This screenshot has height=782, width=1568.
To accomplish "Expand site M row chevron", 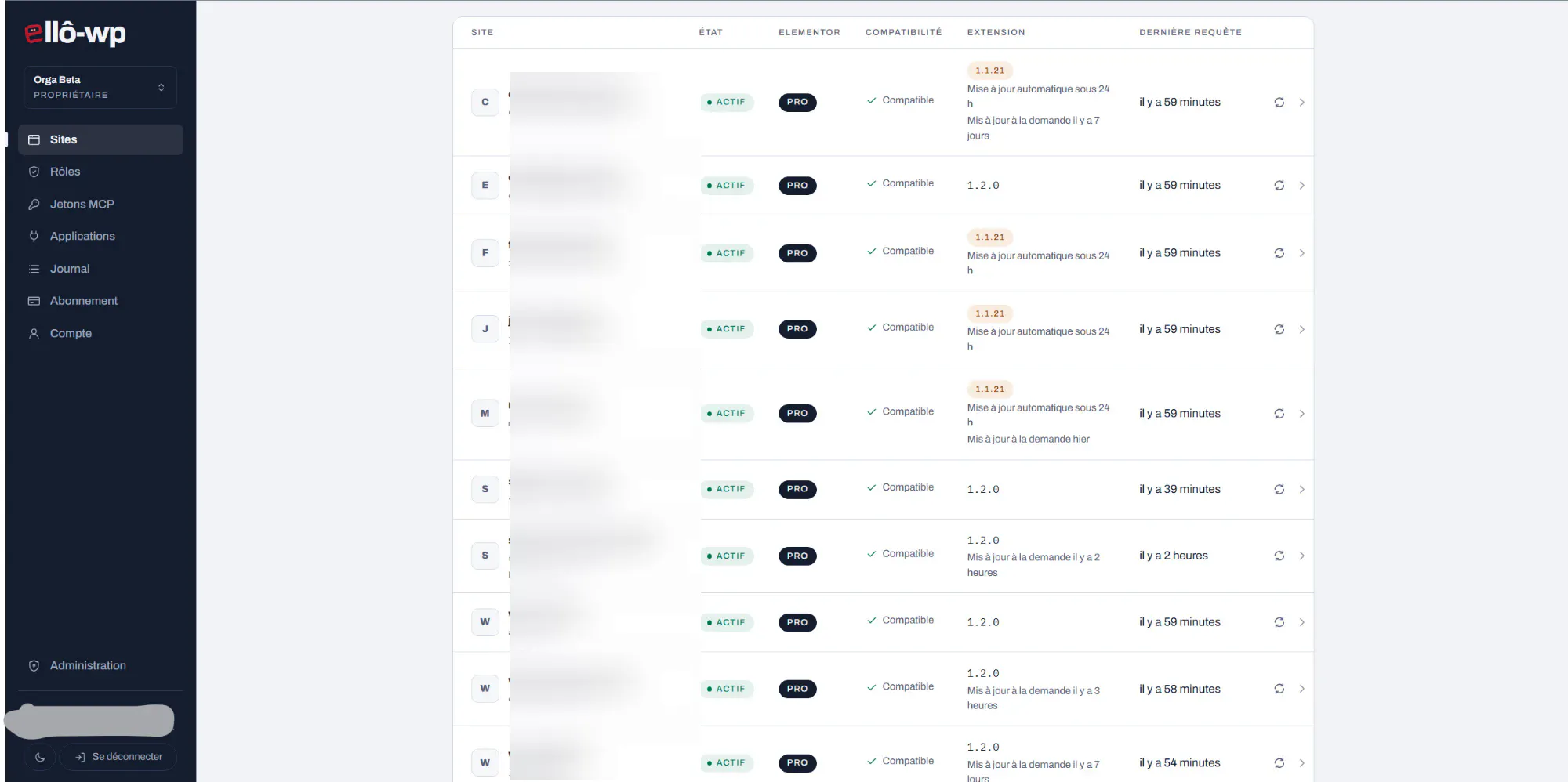I will coord(1301,414).
